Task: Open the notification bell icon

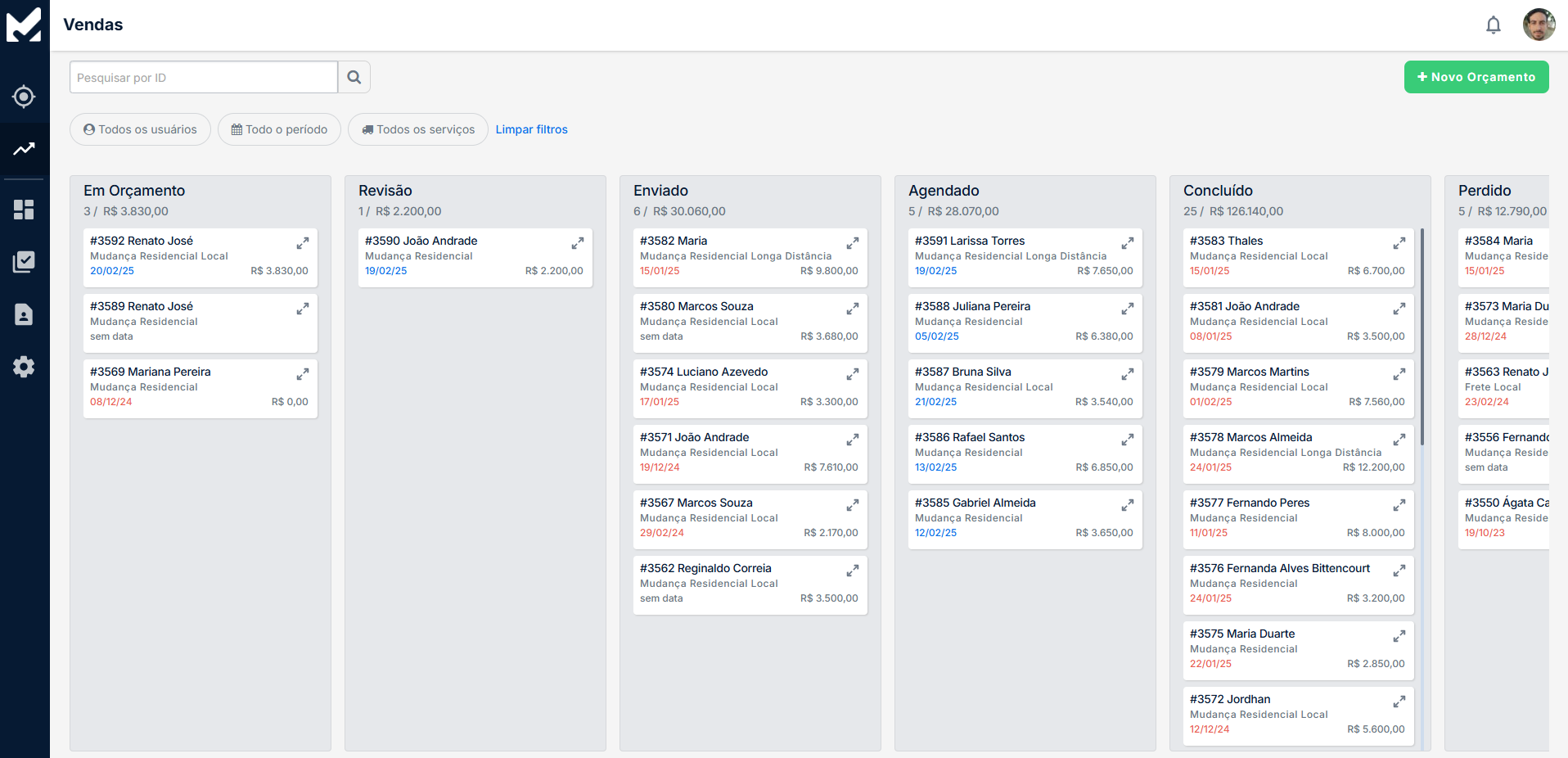Action: coord(1493,25)
